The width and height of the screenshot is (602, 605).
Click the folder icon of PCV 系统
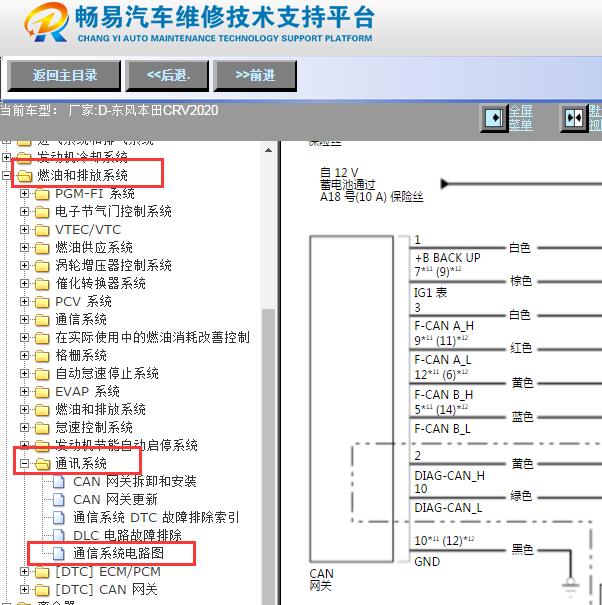42,302
